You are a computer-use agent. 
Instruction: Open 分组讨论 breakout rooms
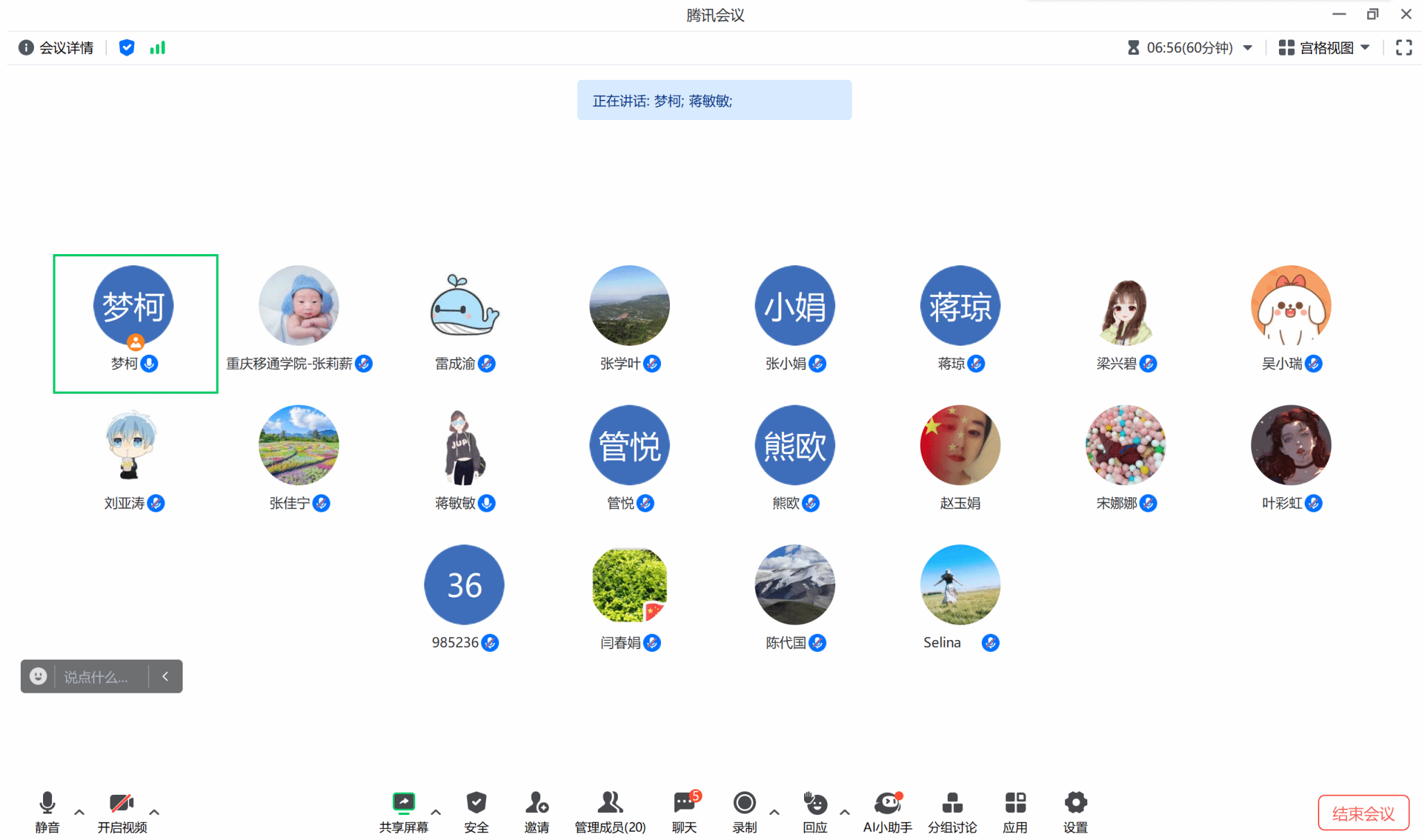coord(952,812)
